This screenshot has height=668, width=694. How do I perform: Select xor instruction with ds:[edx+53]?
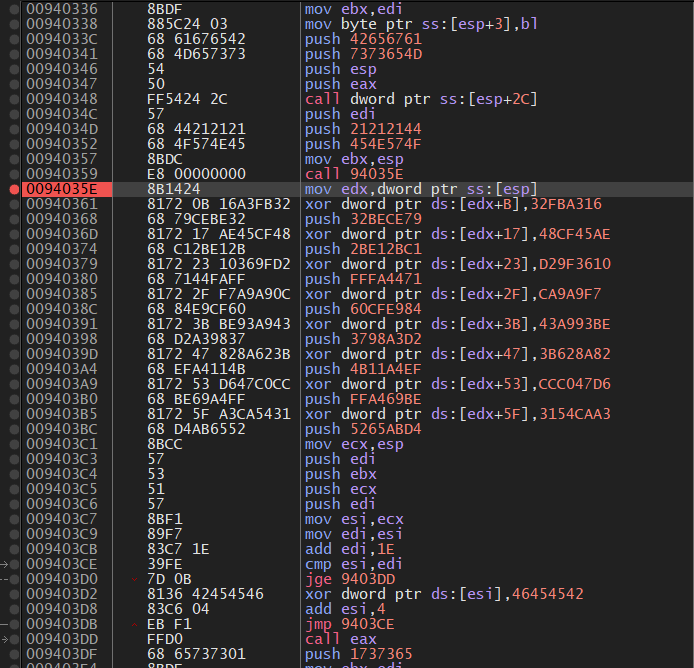coord(457,384)
